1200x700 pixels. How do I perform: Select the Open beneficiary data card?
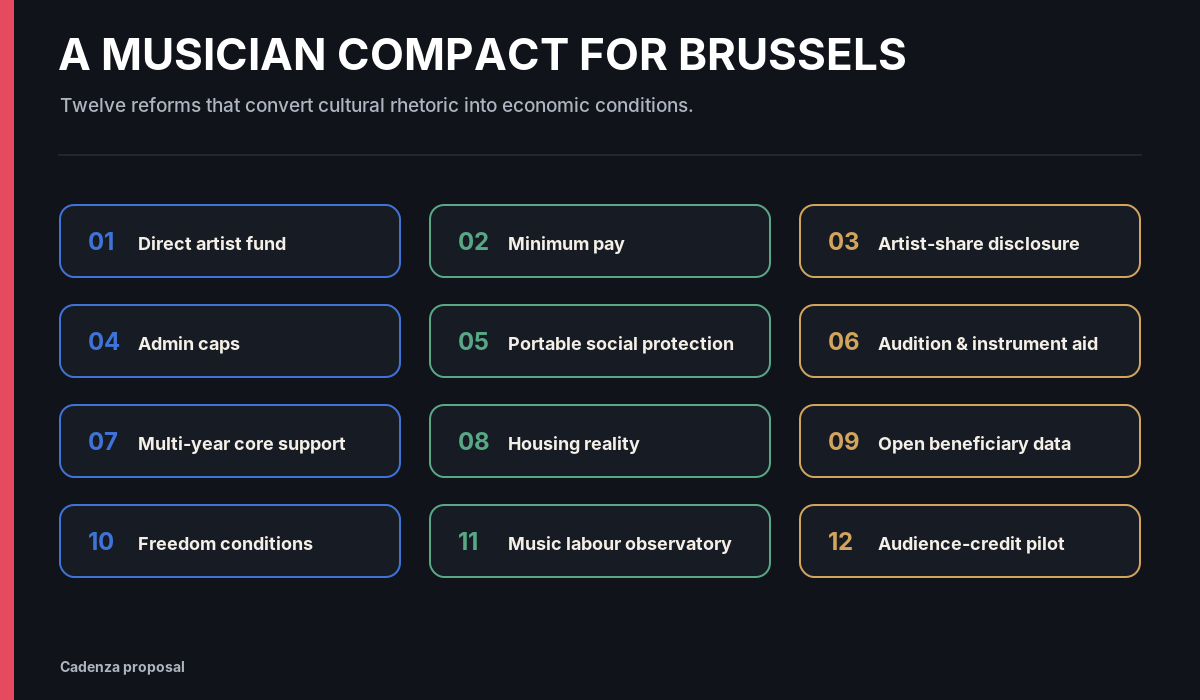[970, 441]
